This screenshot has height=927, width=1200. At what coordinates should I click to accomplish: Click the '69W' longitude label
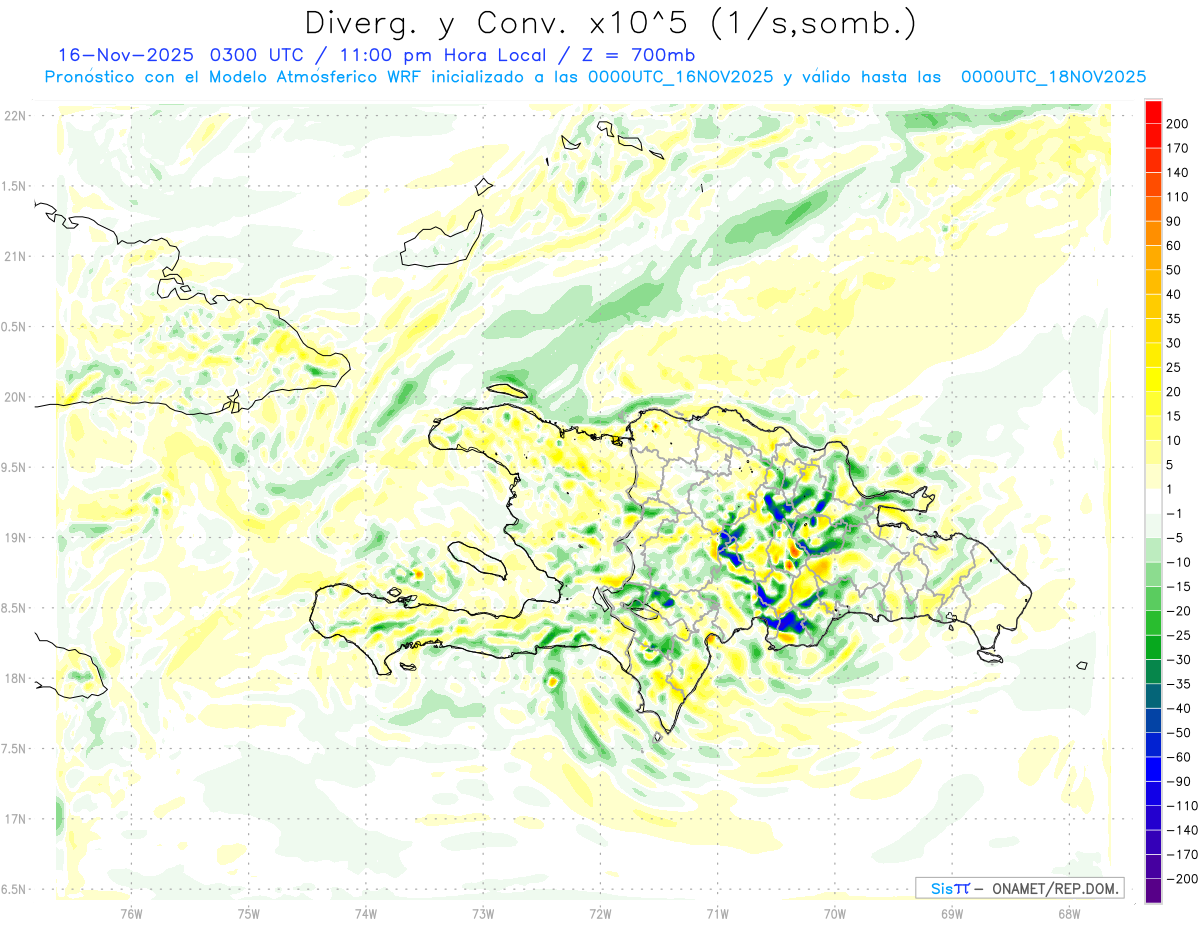point(952,912)
